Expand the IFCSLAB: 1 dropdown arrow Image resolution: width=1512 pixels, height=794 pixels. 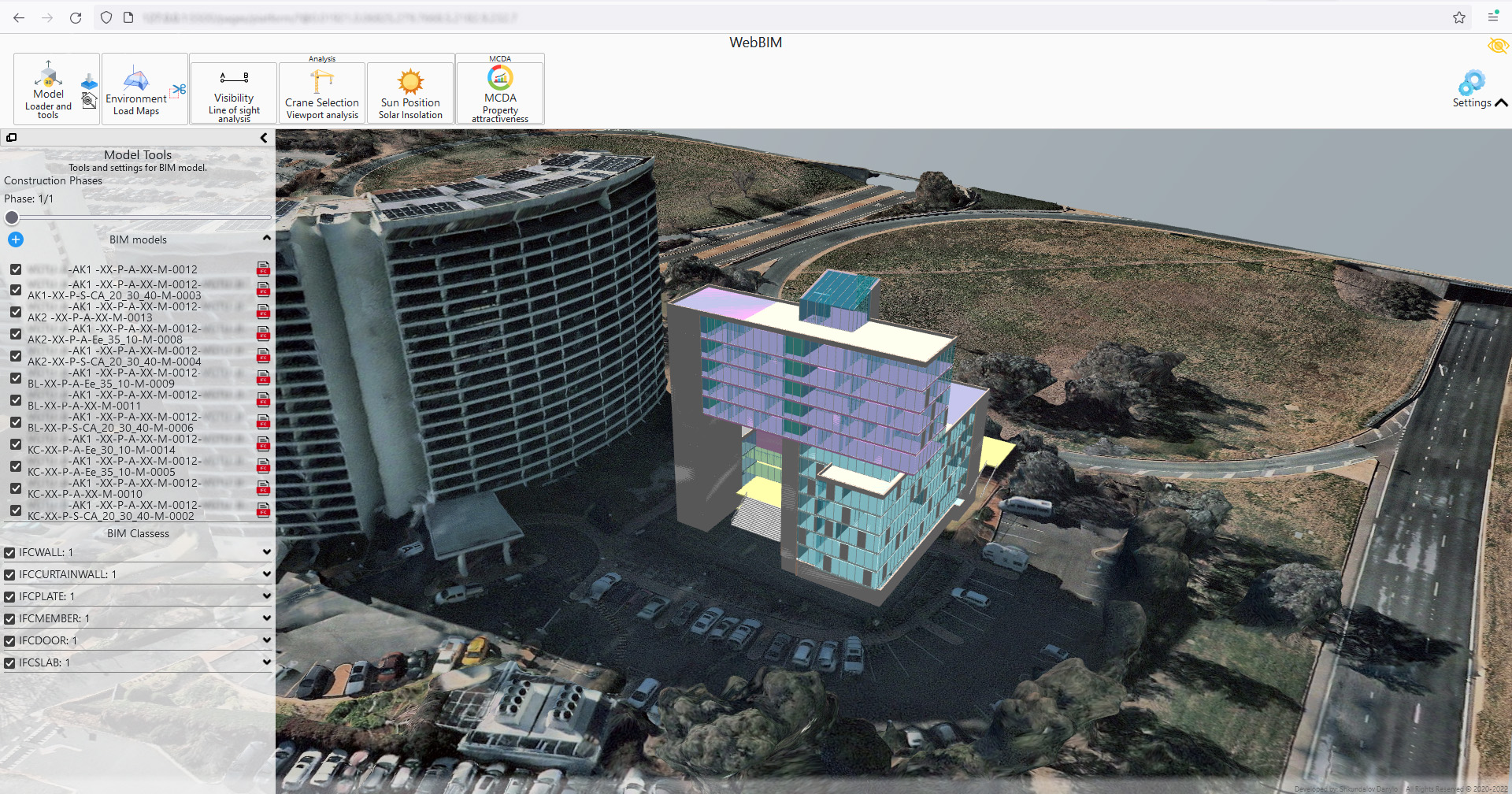click(266, 662)
